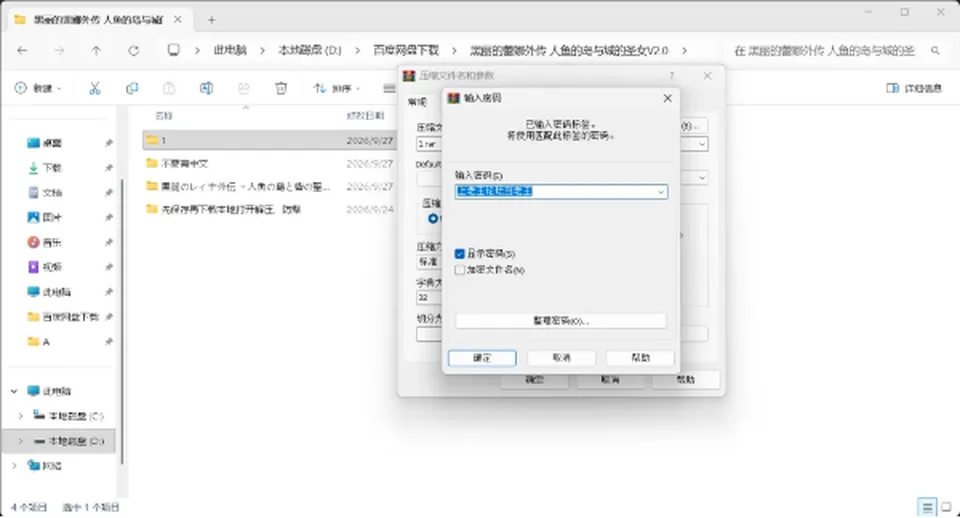Viewport: 960px width, 518px height.
Task: Switch to large icons view in status bar
Action: coord(946,507)
